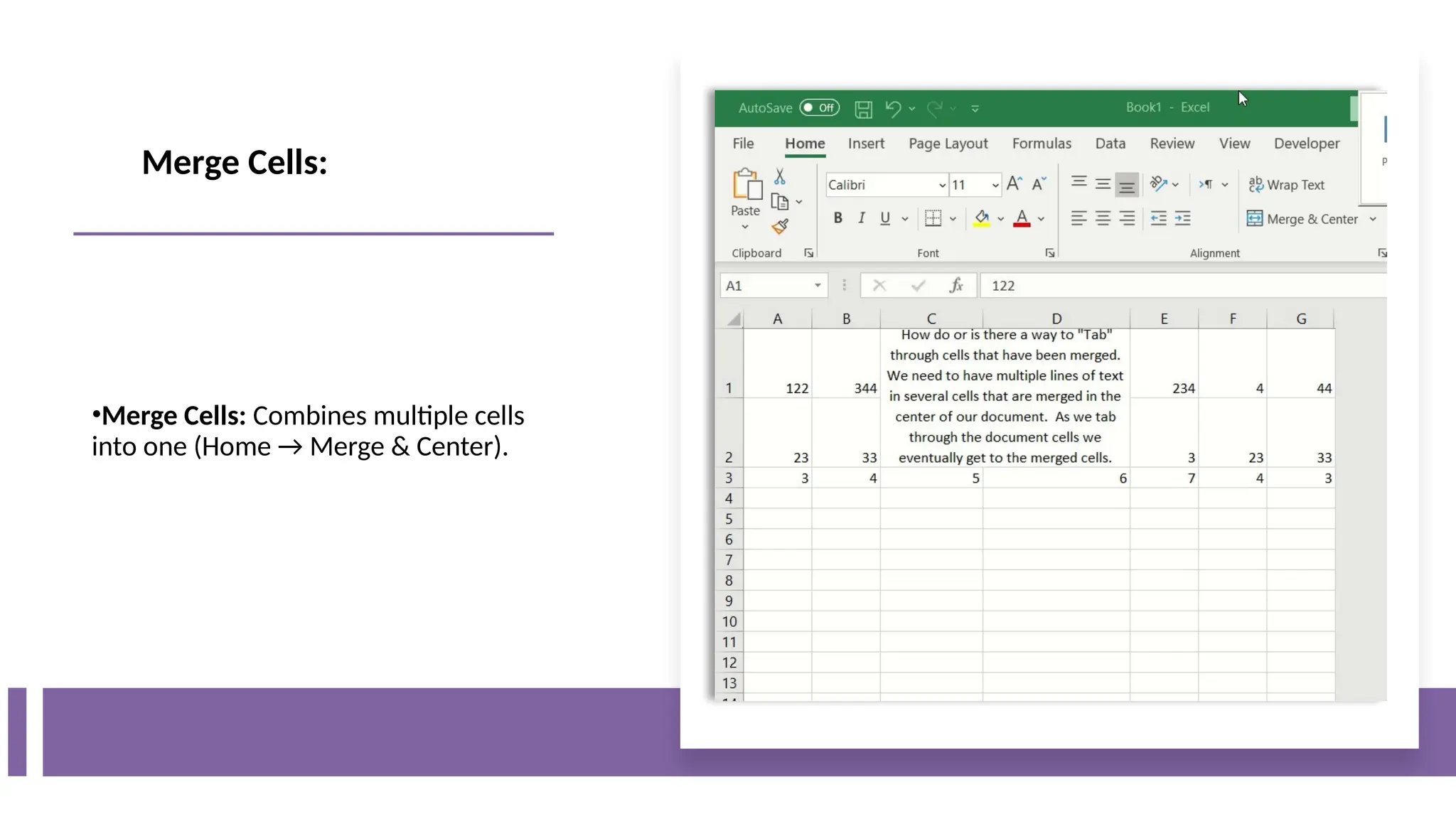Click Align Right icon
The height and width of the screenshot is (819, 1456).
[x=1127, y=218]
